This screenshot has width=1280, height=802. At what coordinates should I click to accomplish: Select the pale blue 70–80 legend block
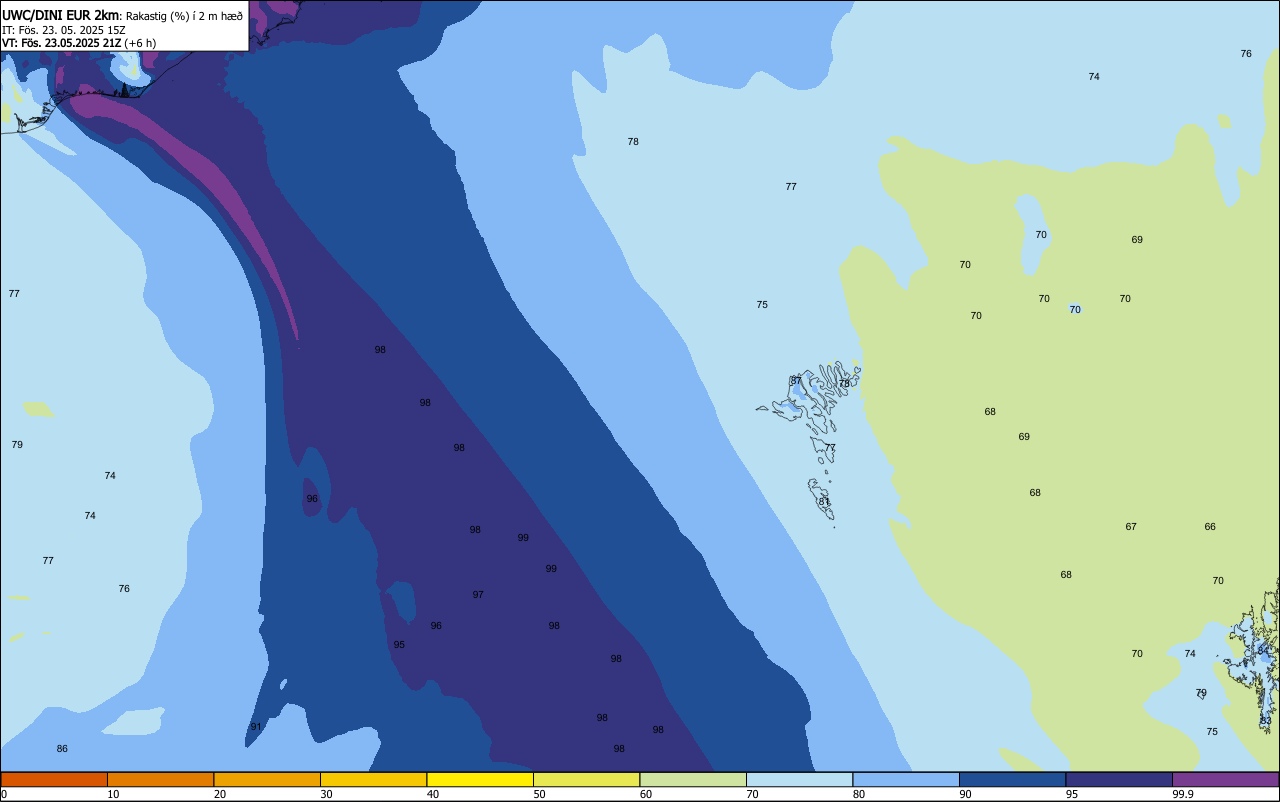pyautogui.click(x=799, y=779)
